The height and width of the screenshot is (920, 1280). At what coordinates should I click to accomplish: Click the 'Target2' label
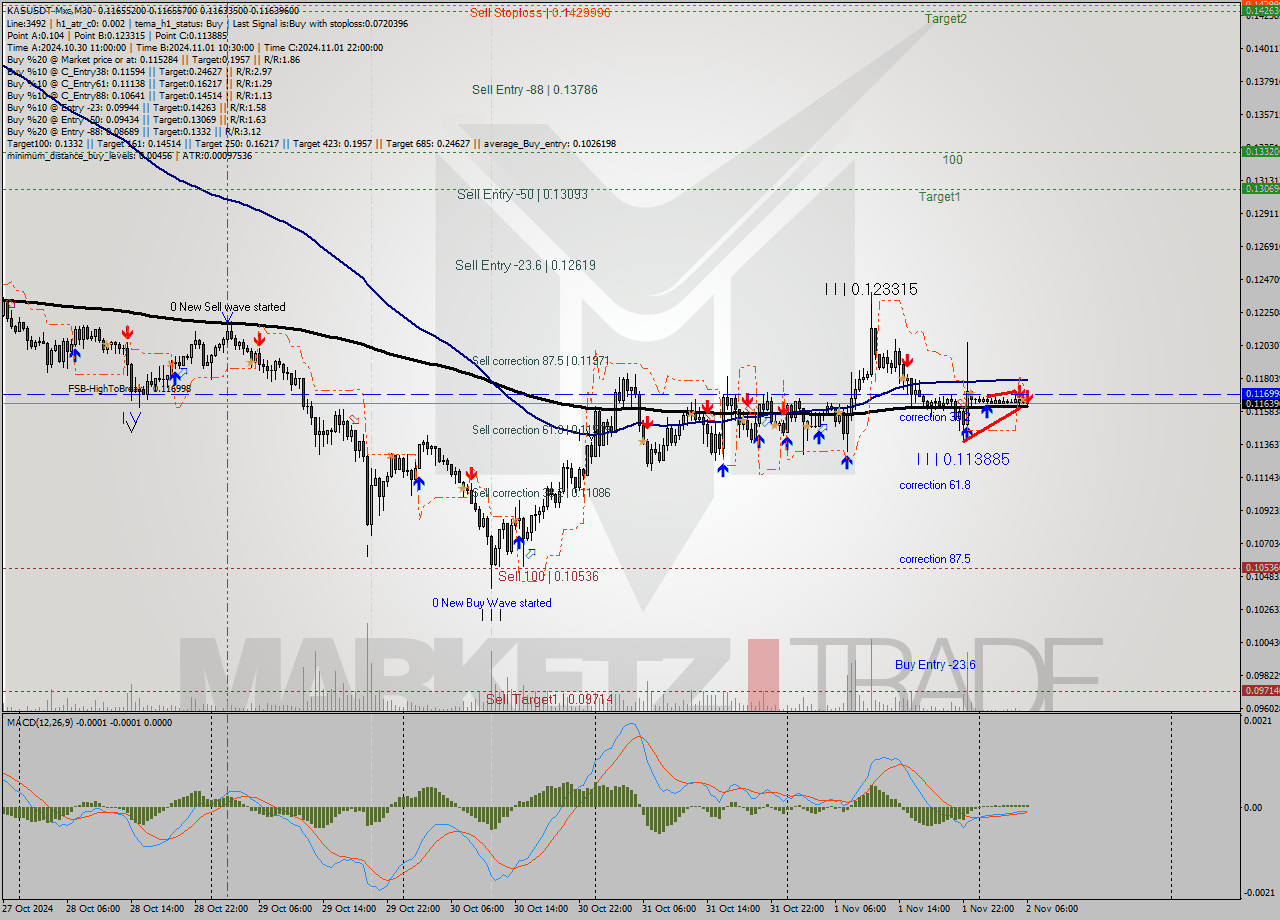click(945, 18)
